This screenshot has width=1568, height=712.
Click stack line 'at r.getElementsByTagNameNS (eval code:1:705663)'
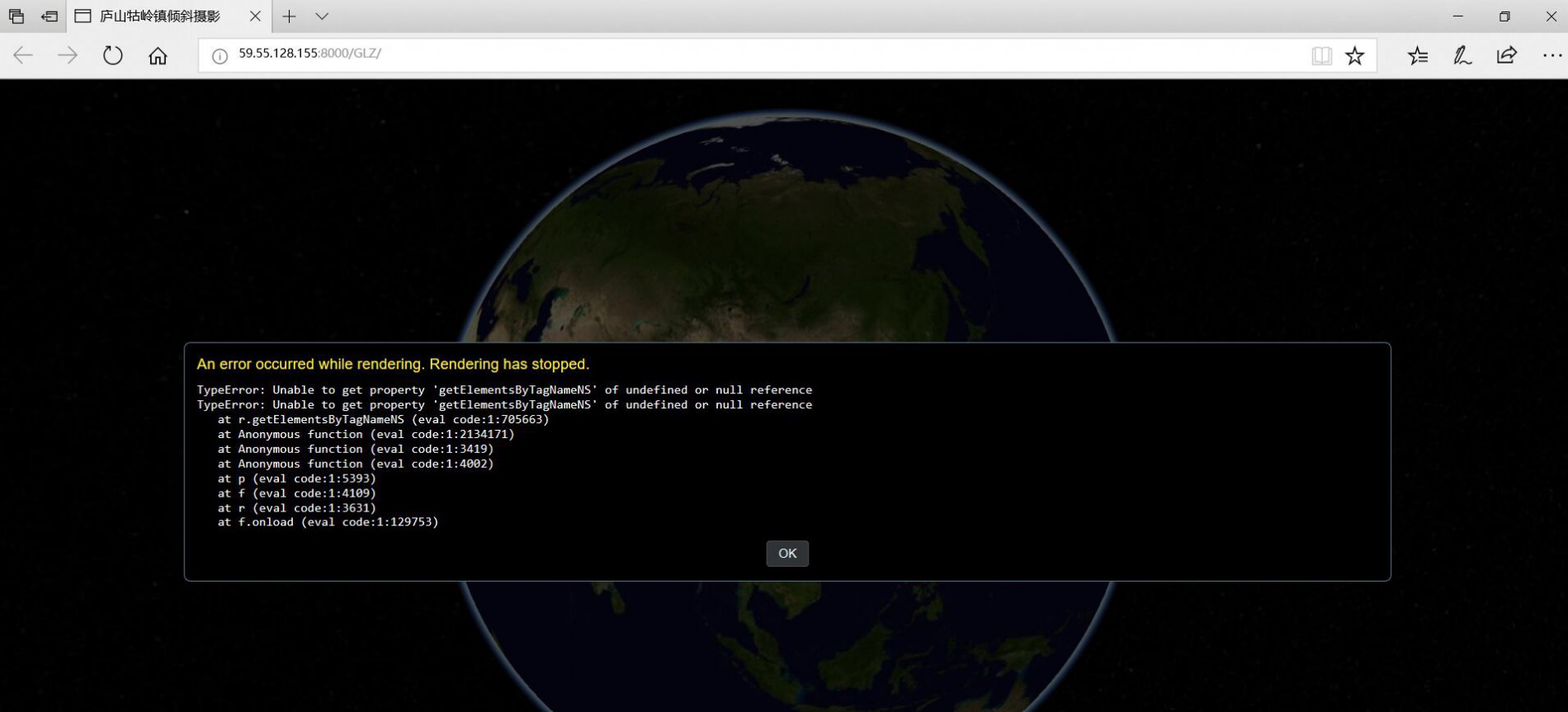click(x=383, y=419)
